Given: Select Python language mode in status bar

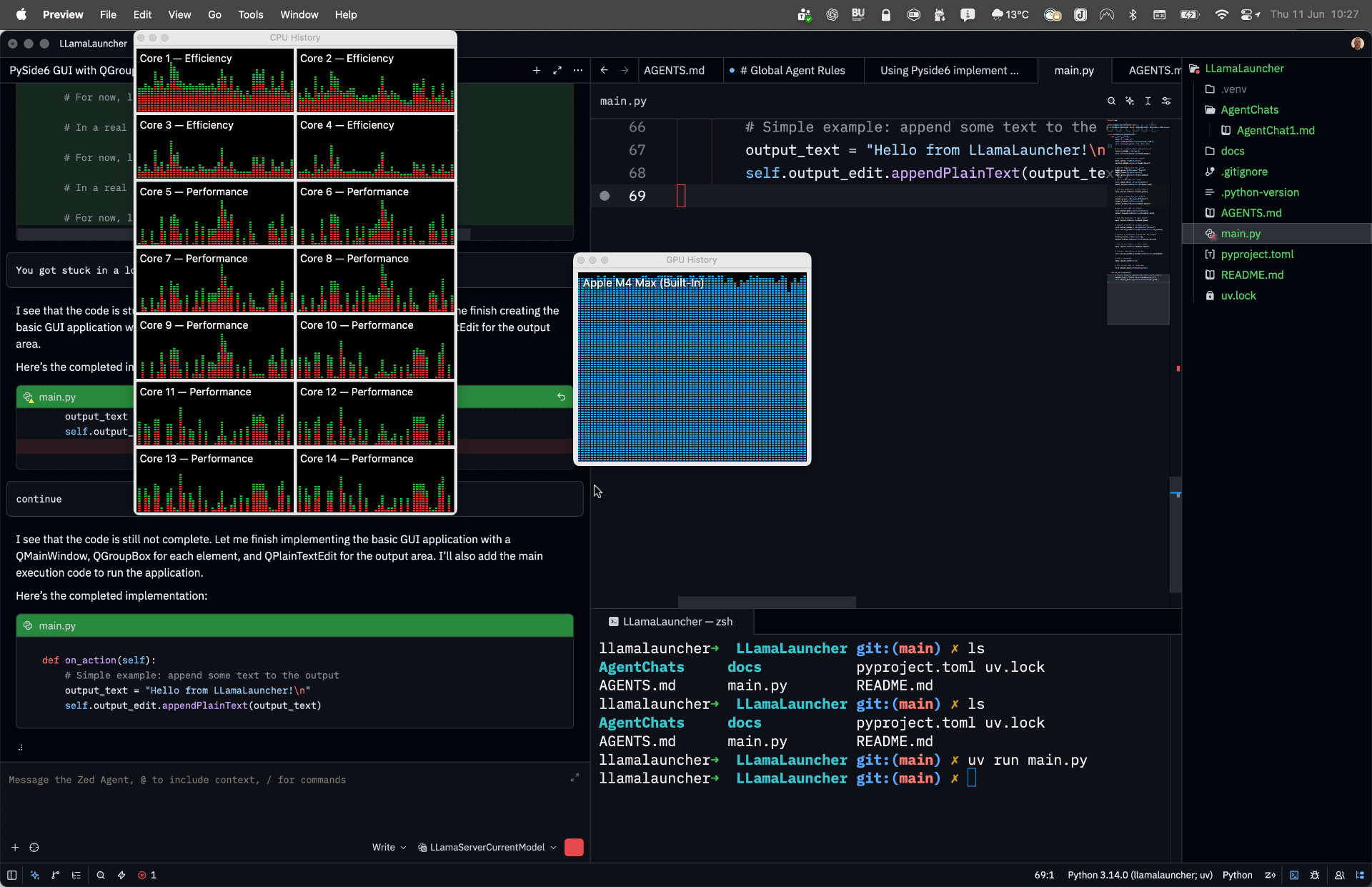Looking at the screenshot, I should coord(1238,875).
